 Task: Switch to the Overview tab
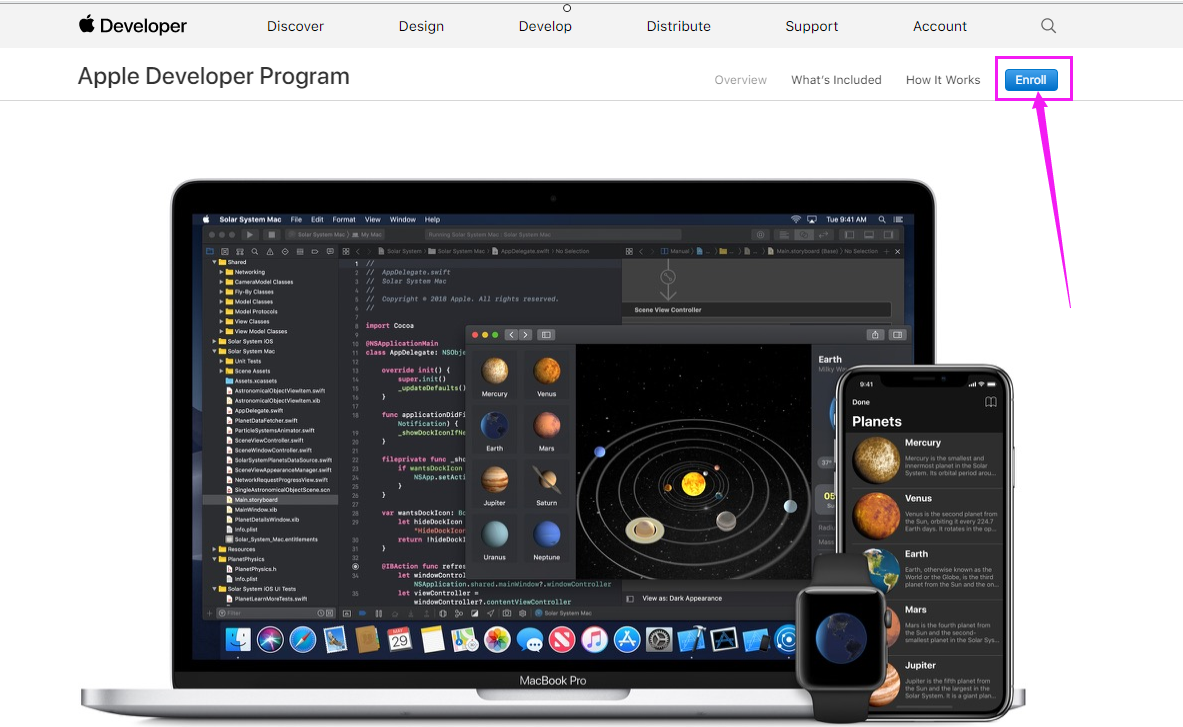[740, 80]
